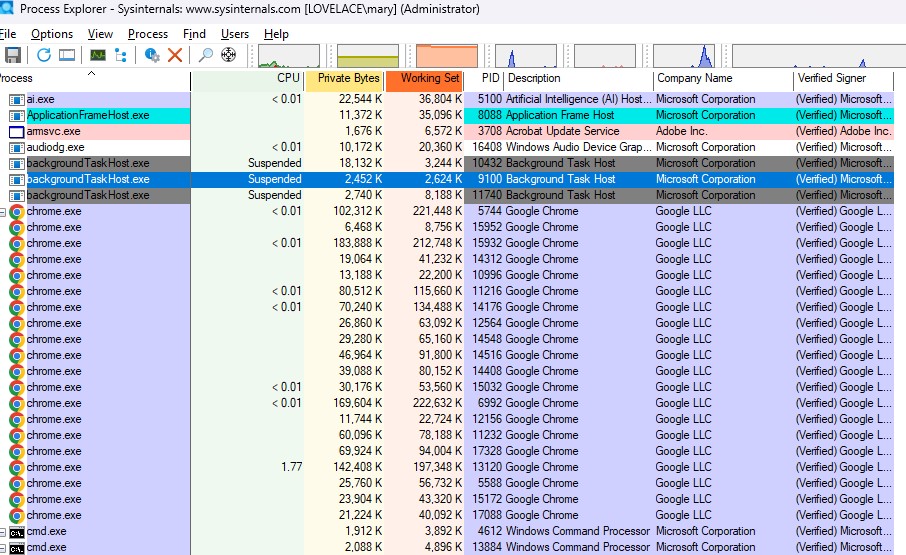Select the ai.exe process name
Image resolution: width=906 pixels, height=555 pixels.
[x=40, y=99]
